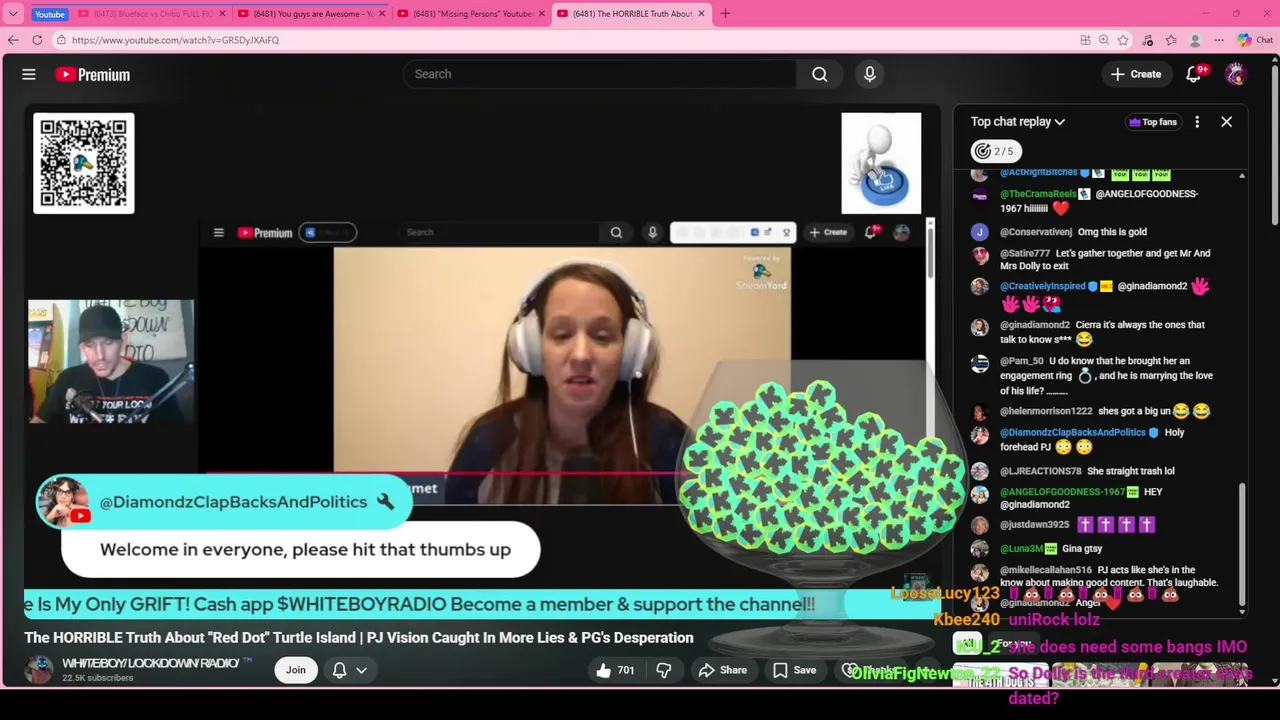
Task: Like the video with thumbs up
Action: click(x=615, y=670)
